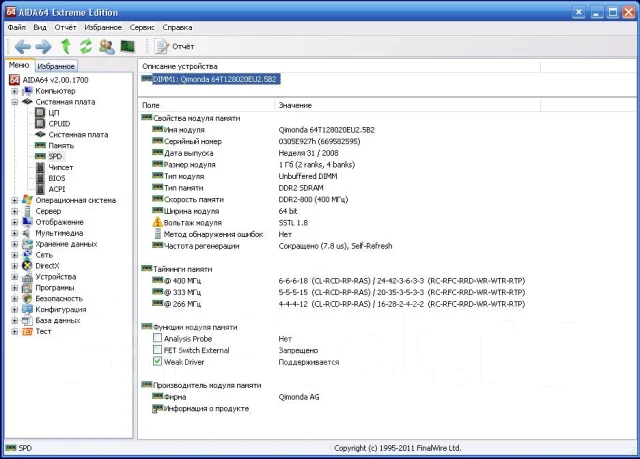Go back with the blue left arrow

pyautogui.click(x=22, y=47)
